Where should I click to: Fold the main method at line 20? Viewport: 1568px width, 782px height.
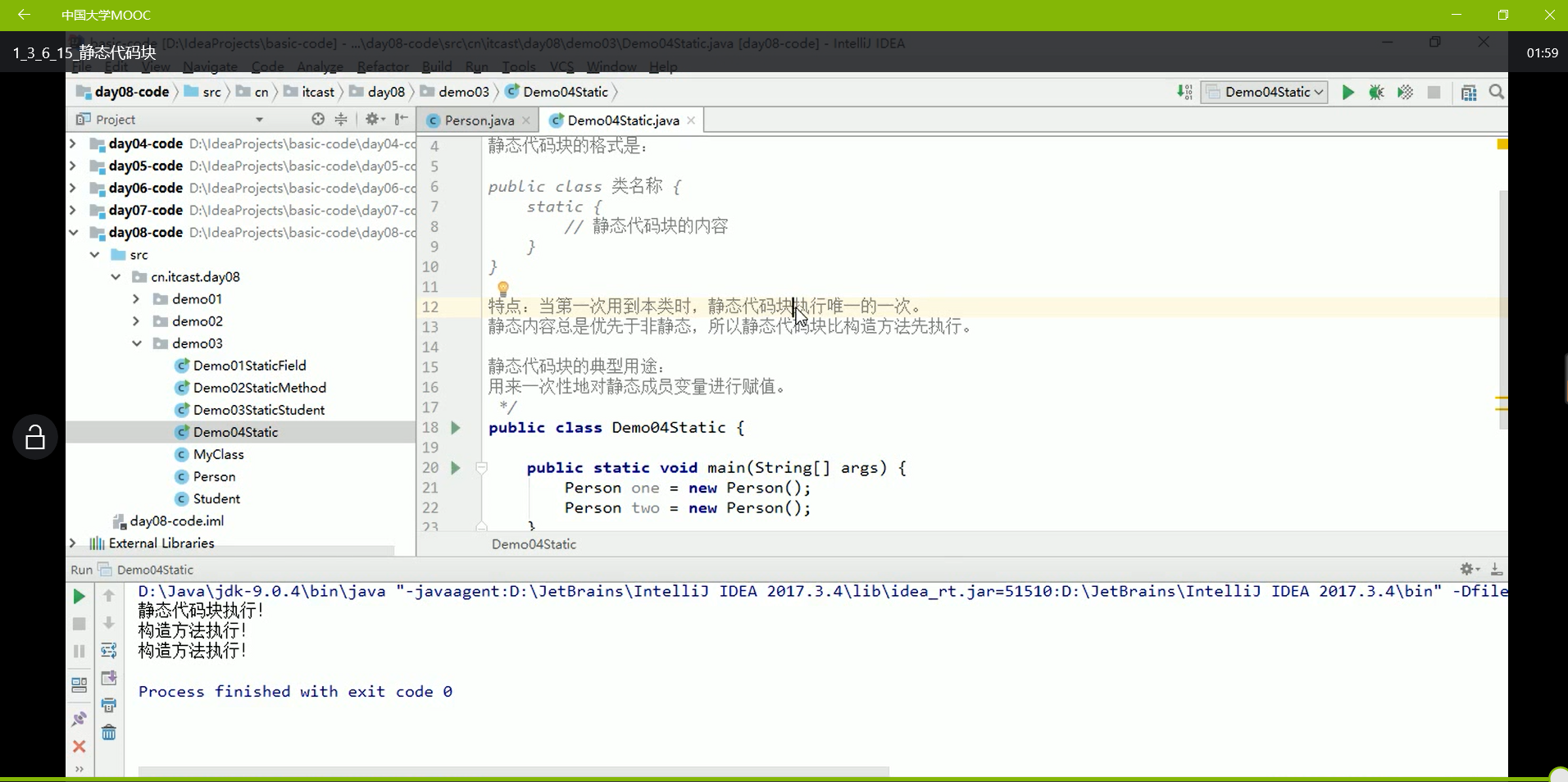pos(482,468)
